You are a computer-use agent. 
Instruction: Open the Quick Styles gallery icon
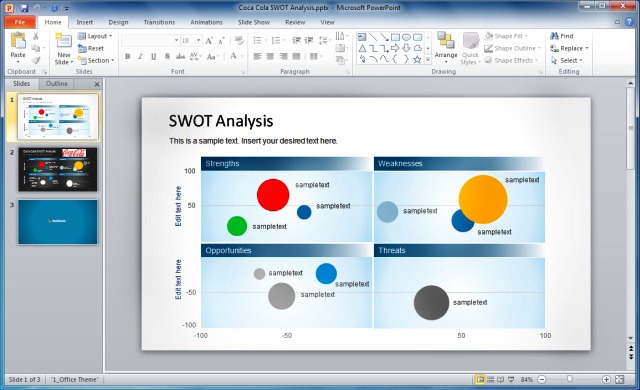point(470,41)
